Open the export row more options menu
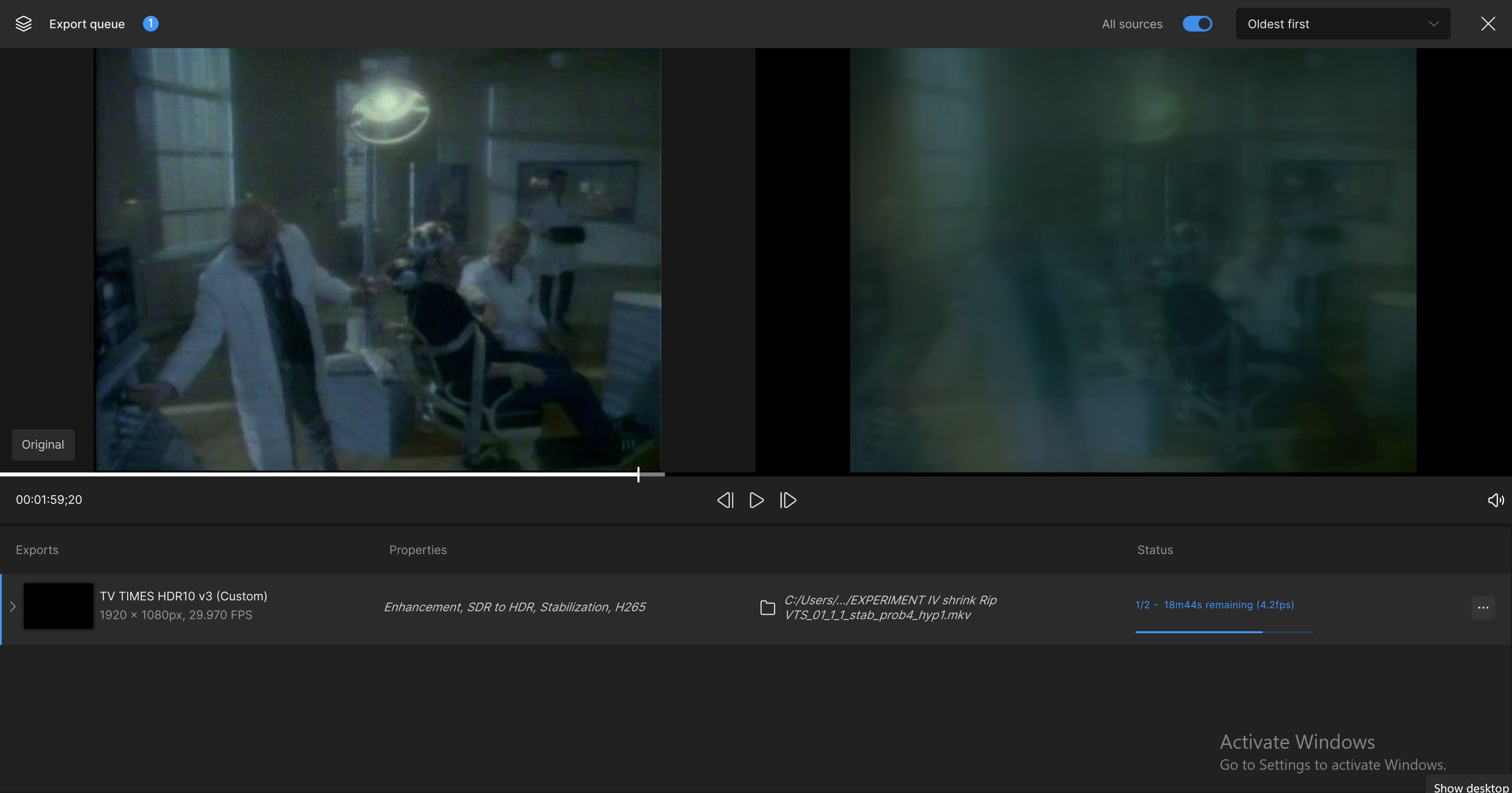 (x=1483, y=607)
